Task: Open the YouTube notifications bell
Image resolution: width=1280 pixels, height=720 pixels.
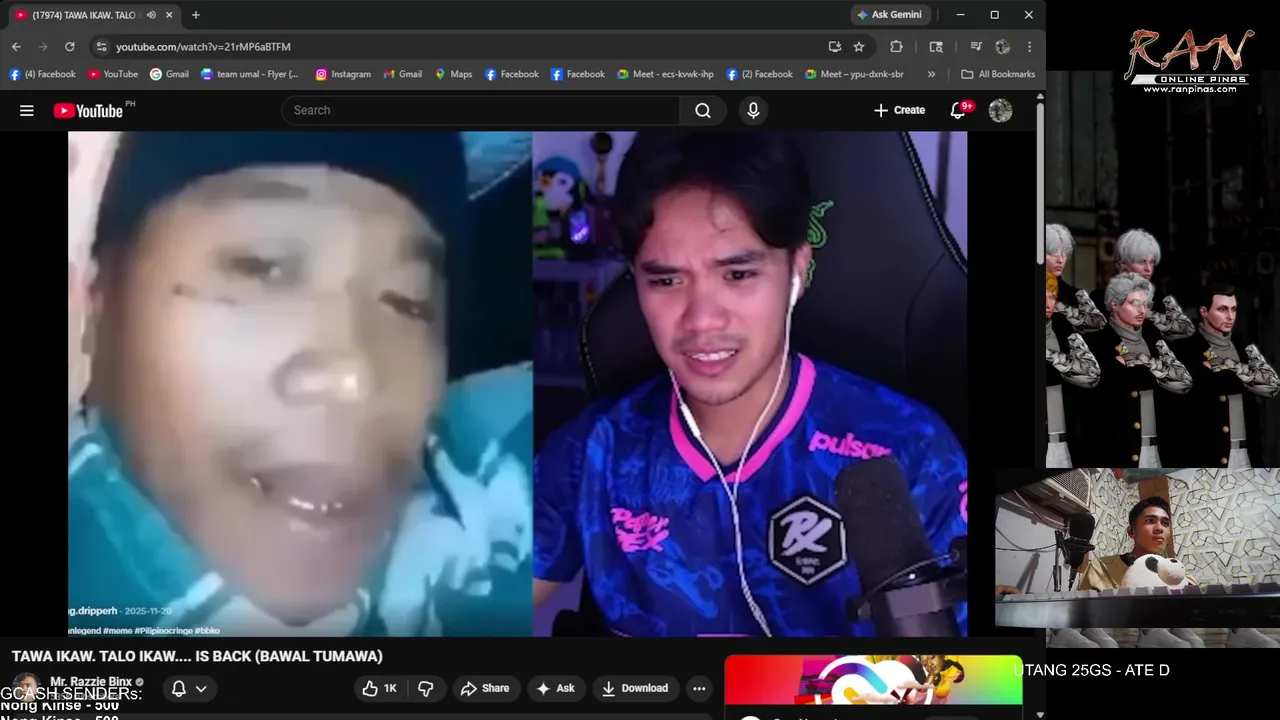Action: [x=958, y=110]
